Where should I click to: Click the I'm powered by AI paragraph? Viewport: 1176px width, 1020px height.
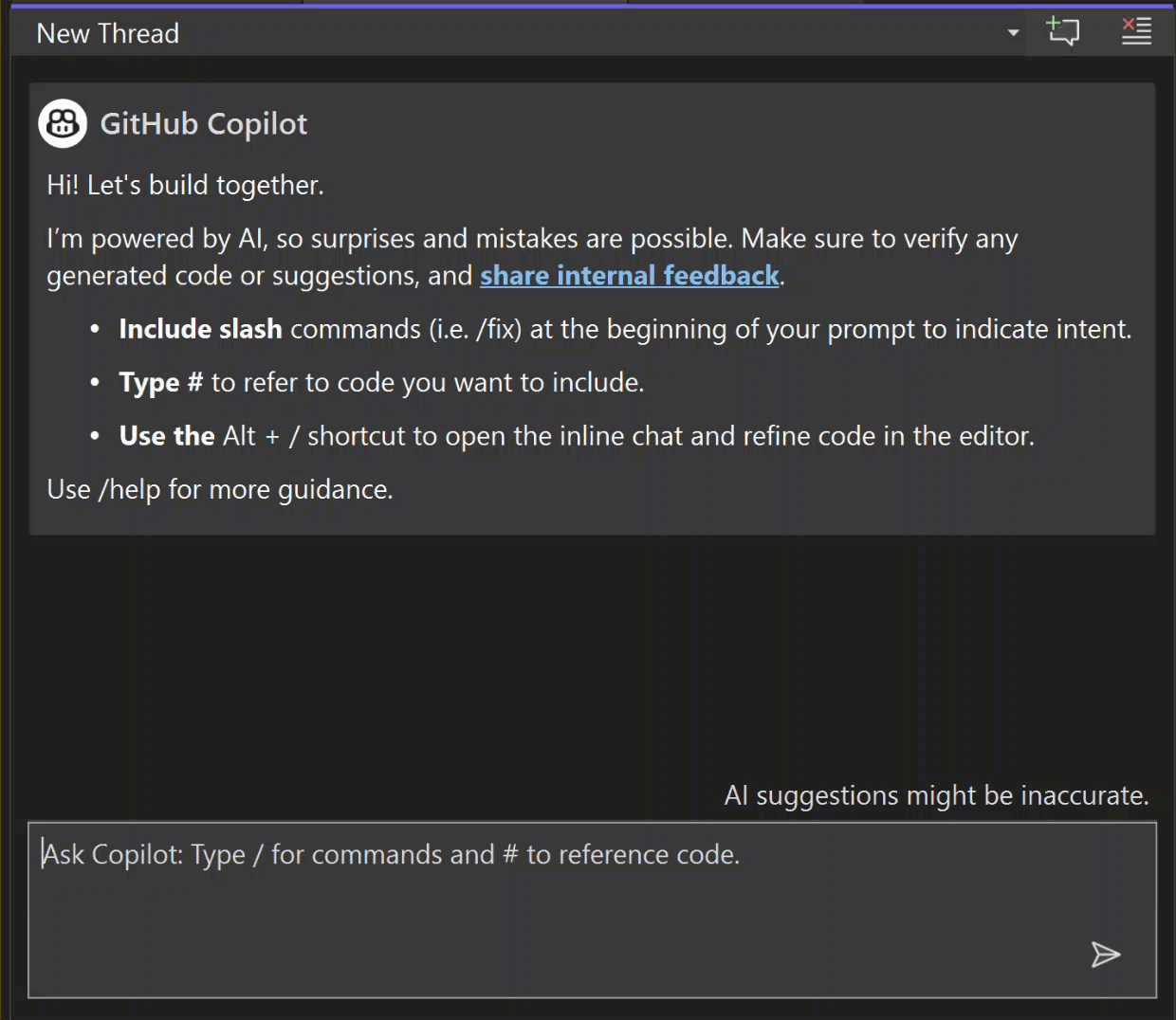point(532,257)
